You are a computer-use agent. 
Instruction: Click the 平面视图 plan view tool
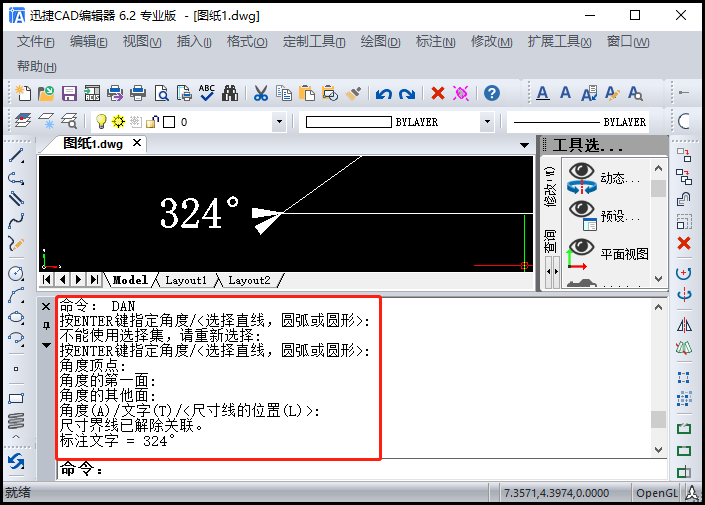point(607,254)
